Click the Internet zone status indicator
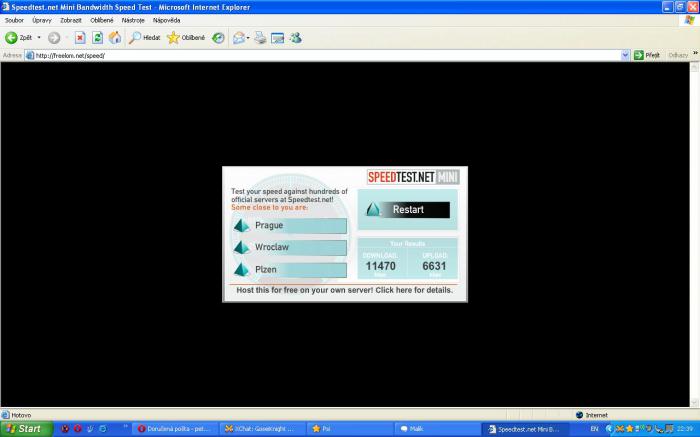This screenshot has height=437, width=700. click(592, 415)
